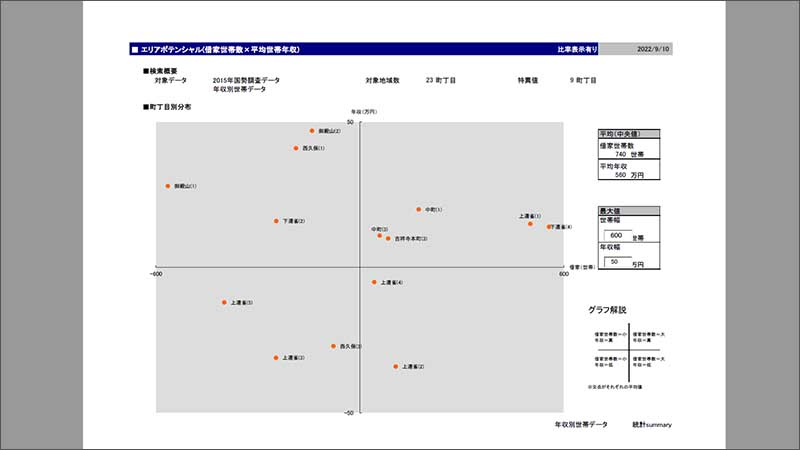Click the 9 町丁目 value
Screen dimensions: 800x450
pos(583,80)
